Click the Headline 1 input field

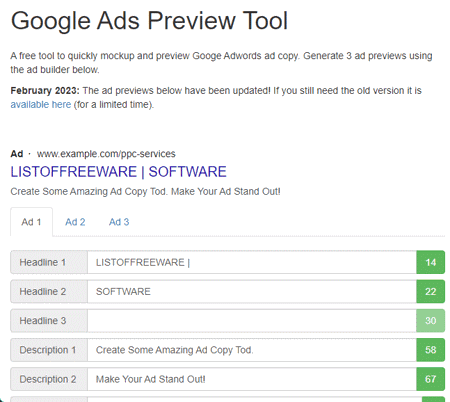[x=252, y=262]
